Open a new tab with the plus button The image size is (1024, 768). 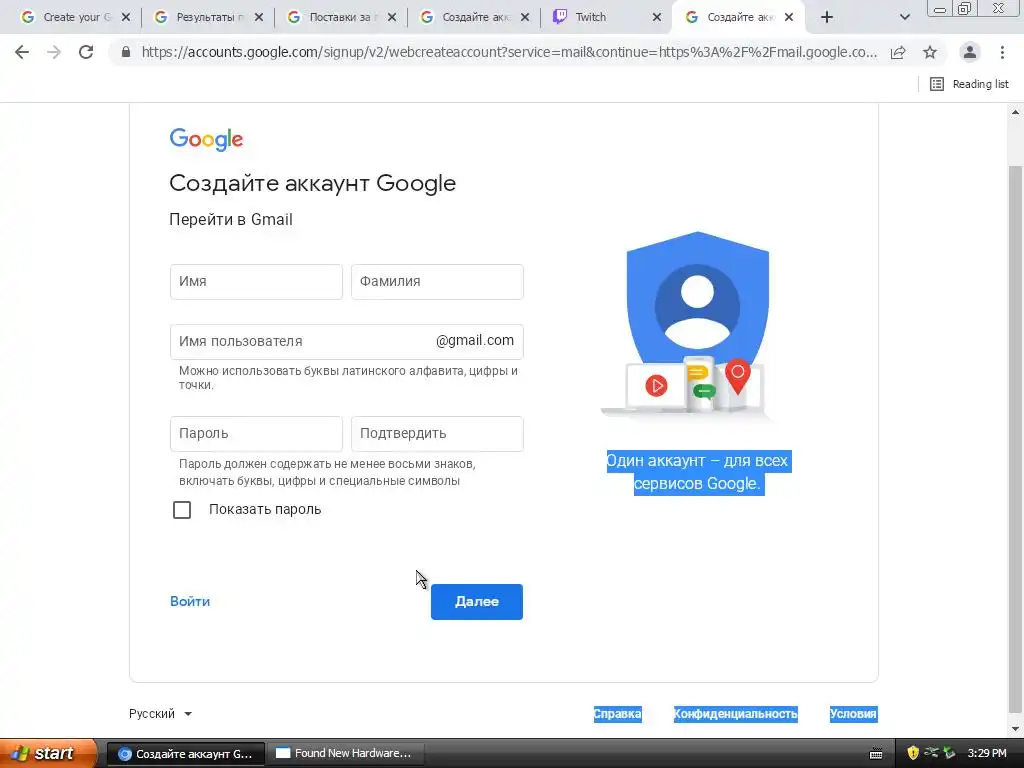pos(827,17)
